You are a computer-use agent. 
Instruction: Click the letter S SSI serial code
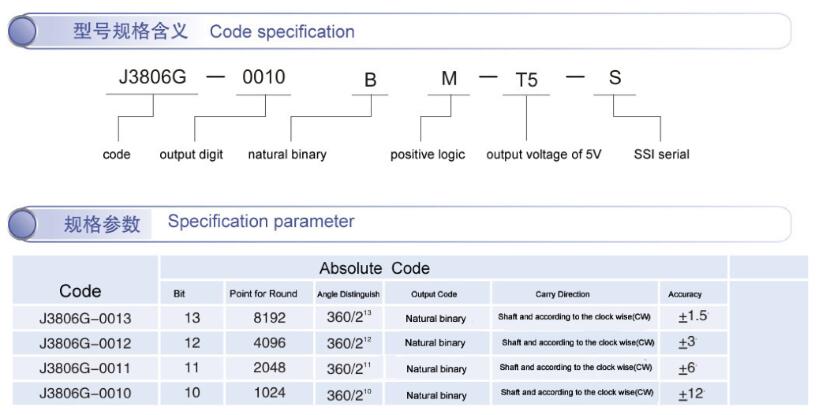click(x=615, y=78)
